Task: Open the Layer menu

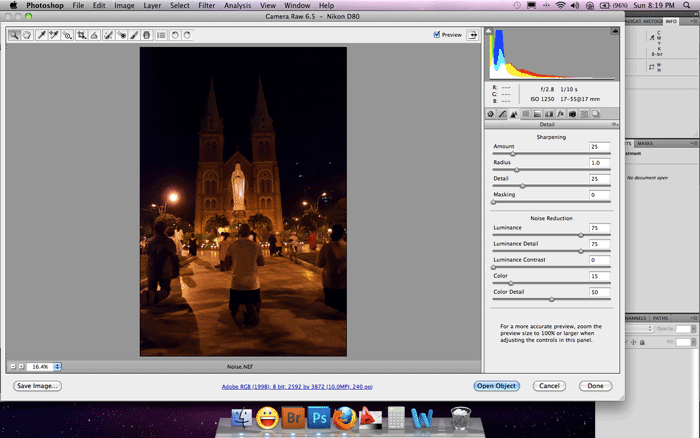Action: 152,6
